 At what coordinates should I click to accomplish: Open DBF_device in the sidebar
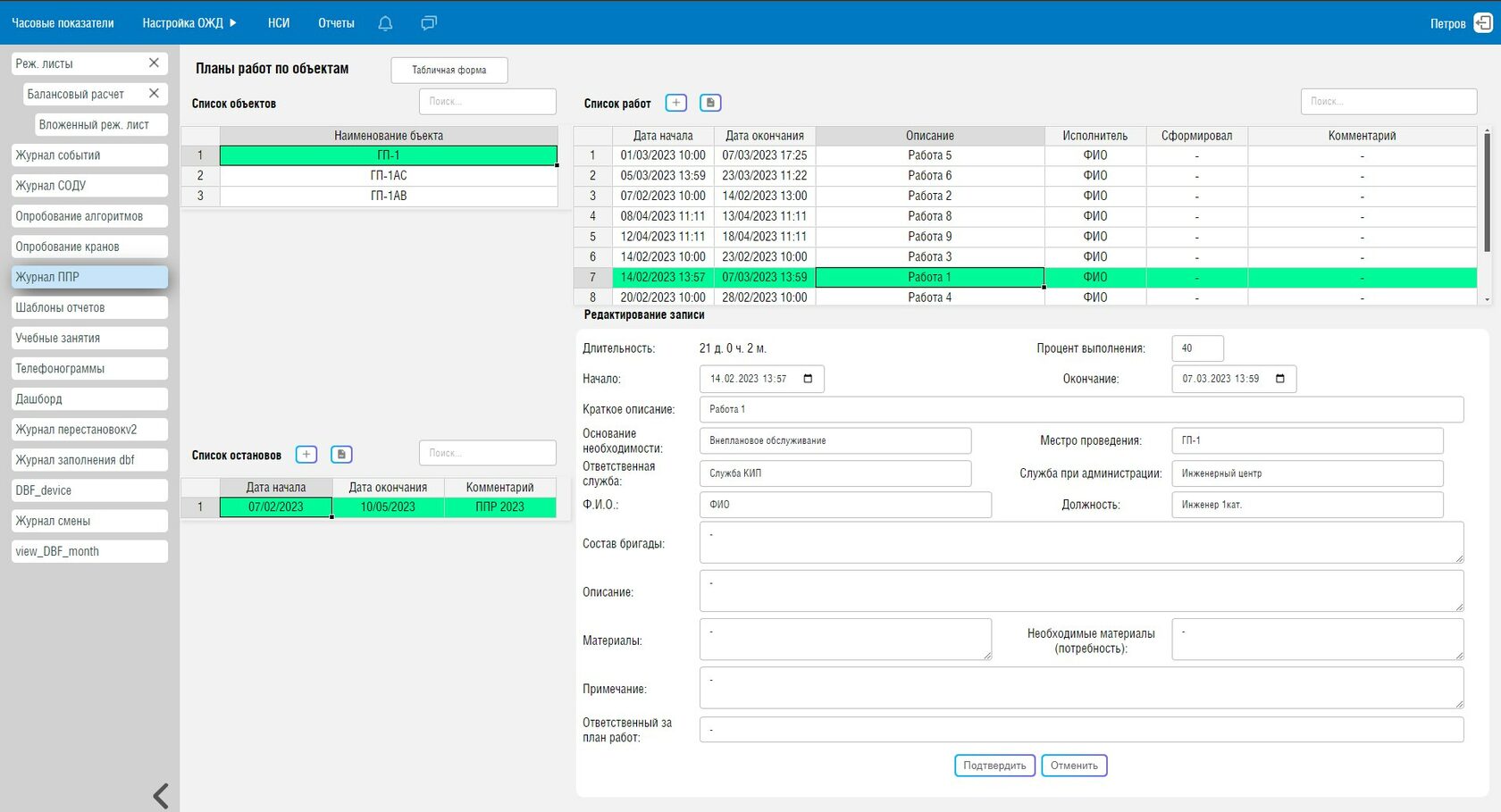pos(89,490)
